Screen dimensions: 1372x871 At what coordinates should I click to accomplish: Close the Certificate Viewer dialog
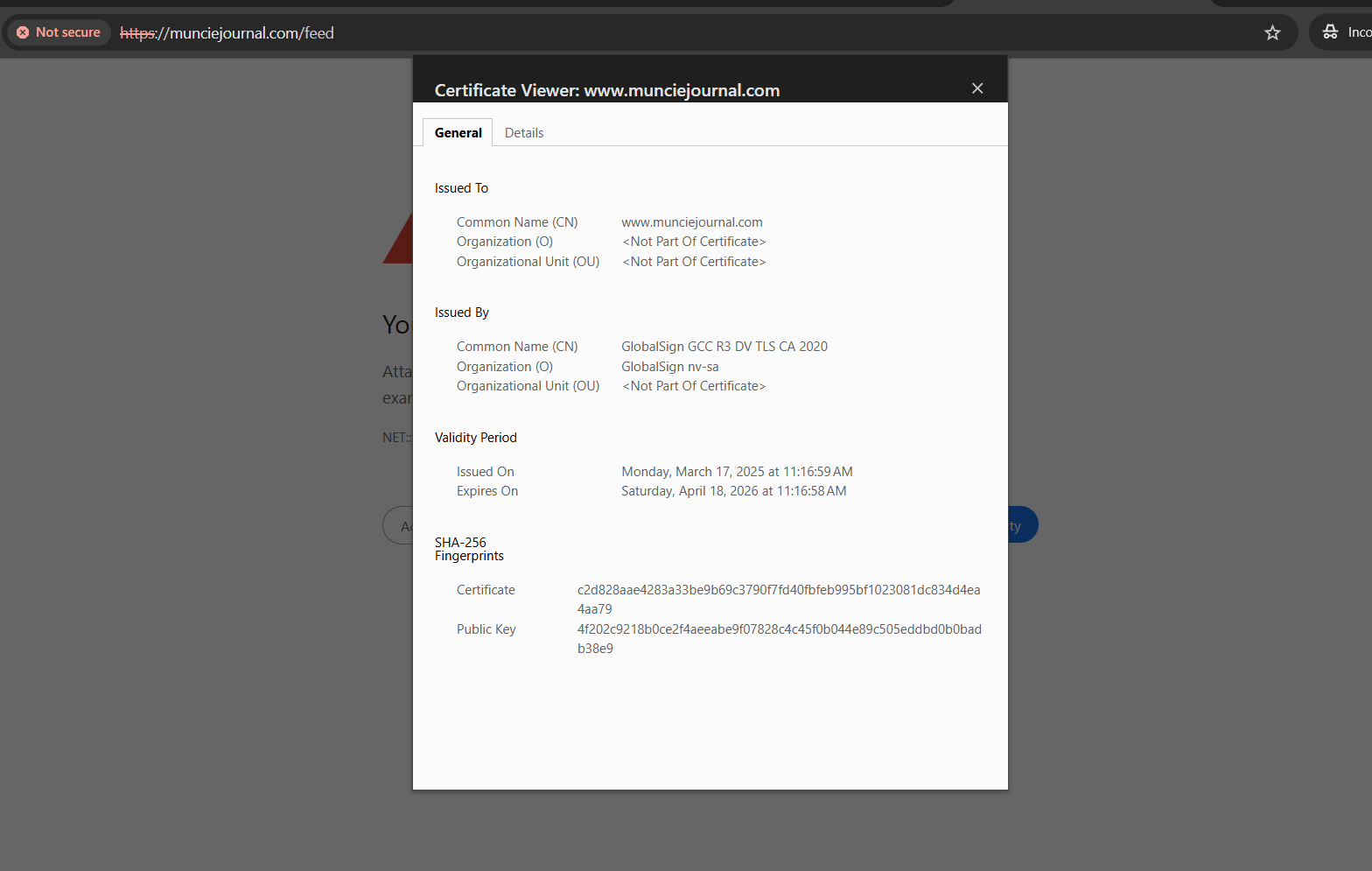pos(977,88)
